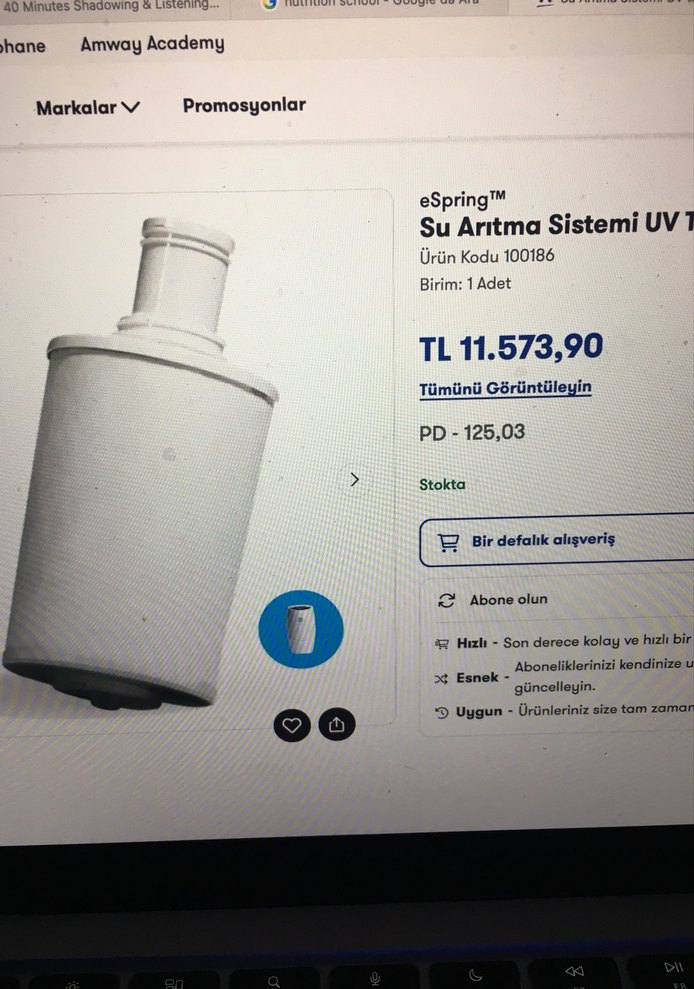The width and height of the screenshot is (694, 989).
Task: Click the Uygun clock history icon
Action: 442,713
